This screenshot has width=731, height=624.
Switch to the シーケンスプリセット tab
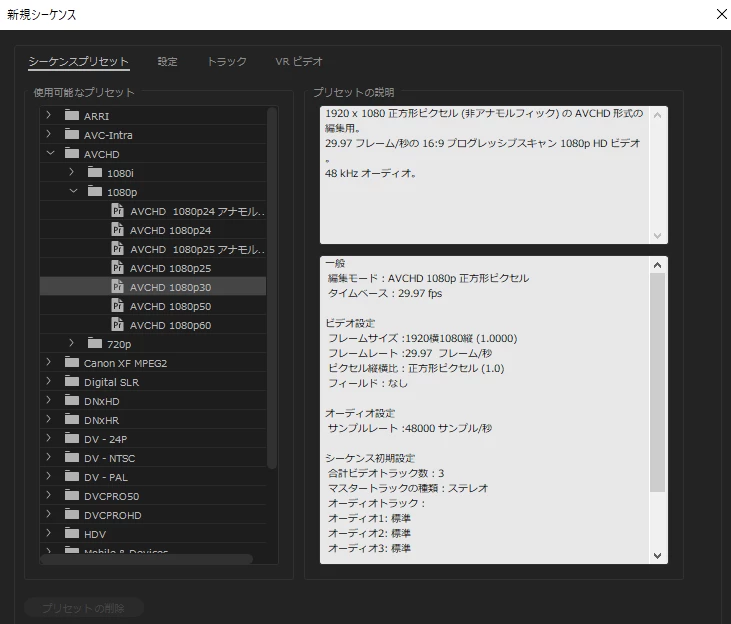[x=78, y=62]
